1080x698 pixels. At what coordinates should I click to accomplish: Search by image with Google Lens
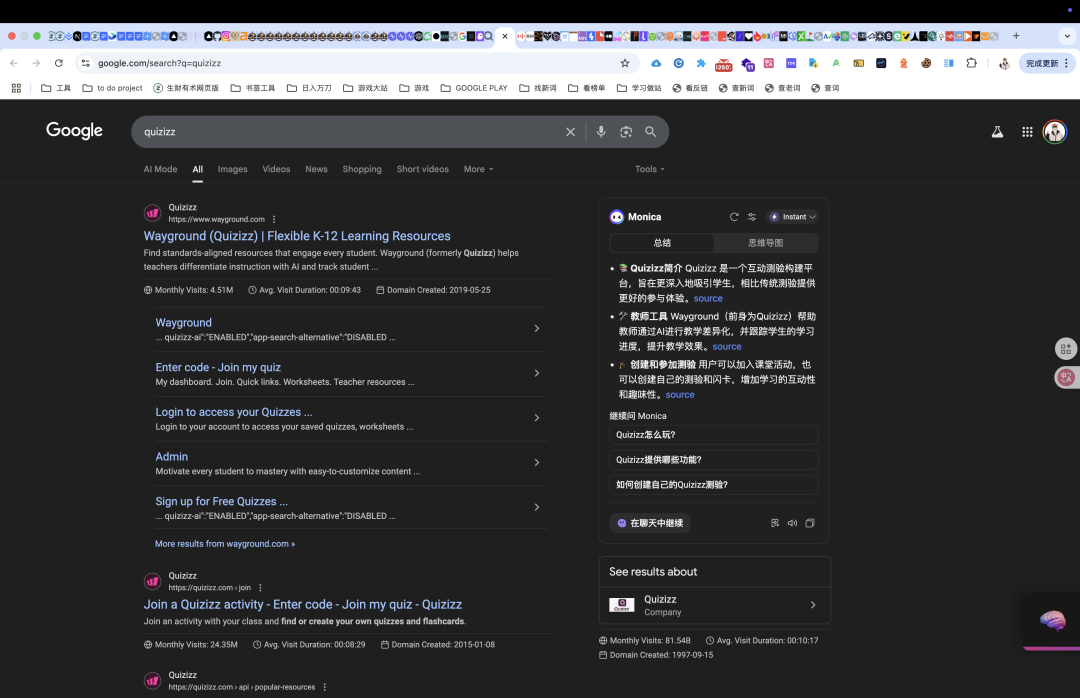pyautogui.click(x=625, y=132)
